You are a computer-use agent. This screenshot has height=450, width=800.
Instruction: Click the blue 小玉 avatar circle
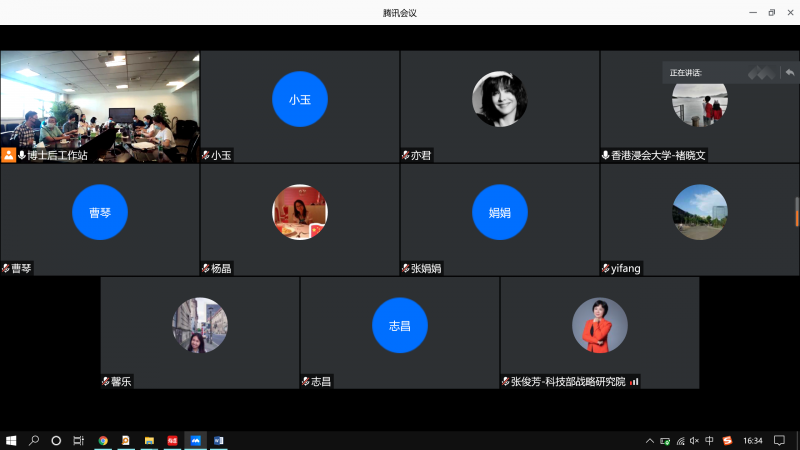[300, 99]
